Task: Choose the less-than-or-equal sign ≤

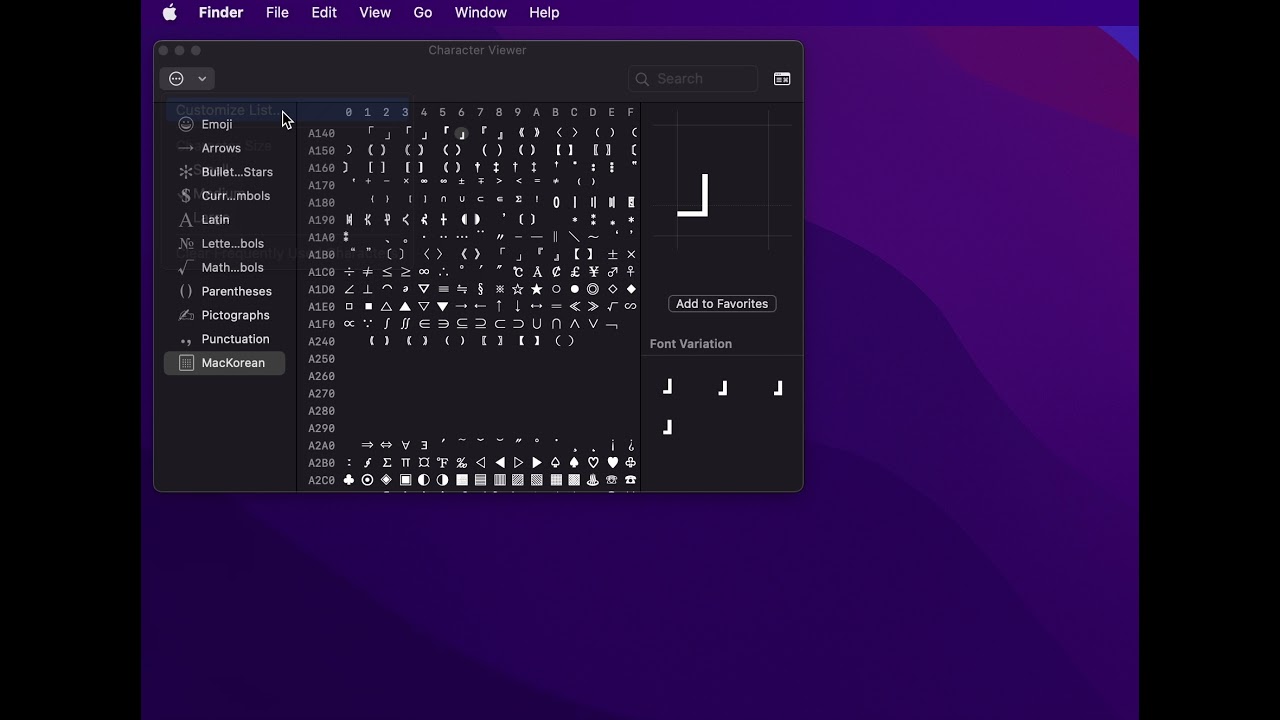Action: point(387,272)
